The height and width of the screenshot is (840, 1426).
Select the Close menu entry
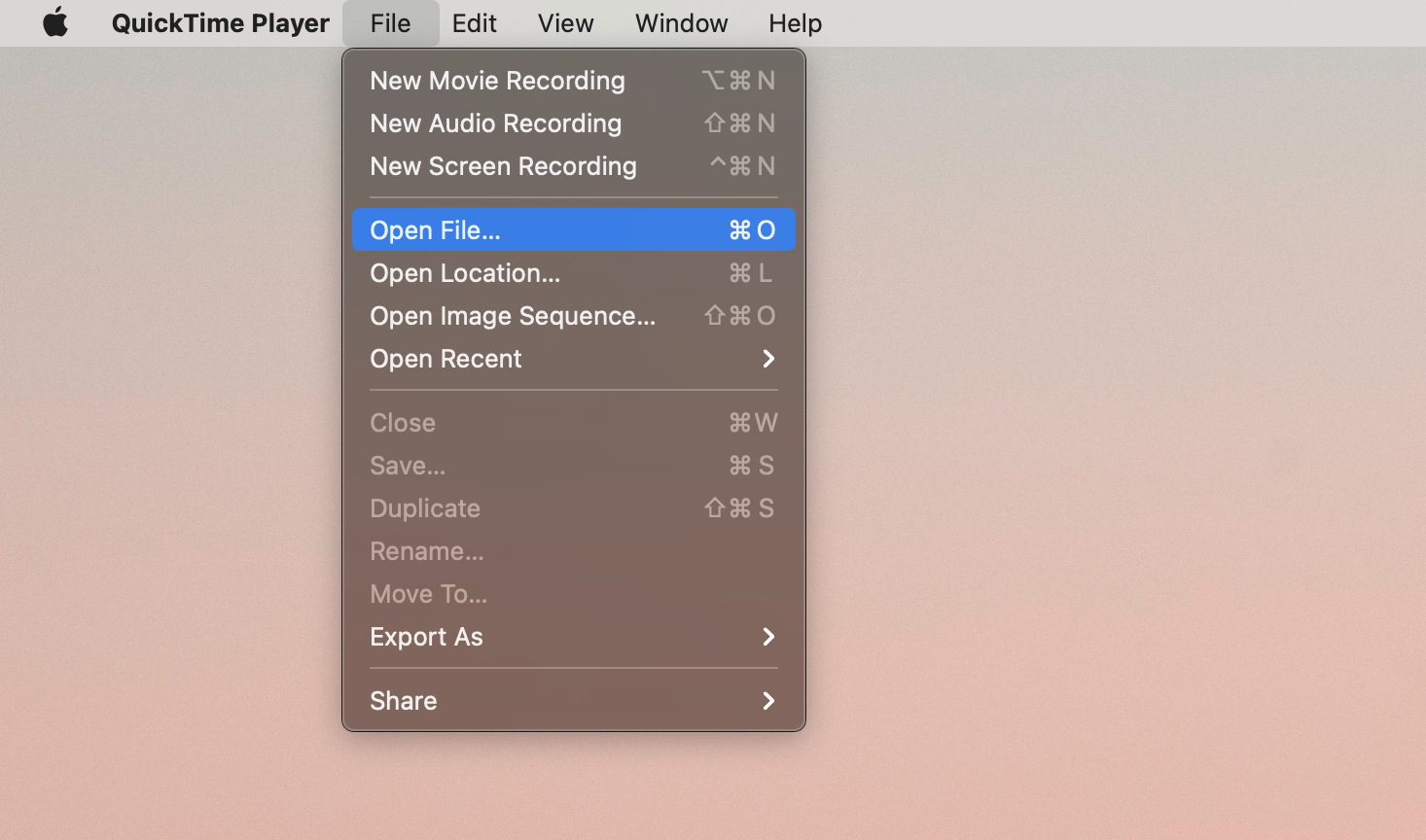pyautogui.click(x=402, y=422)
